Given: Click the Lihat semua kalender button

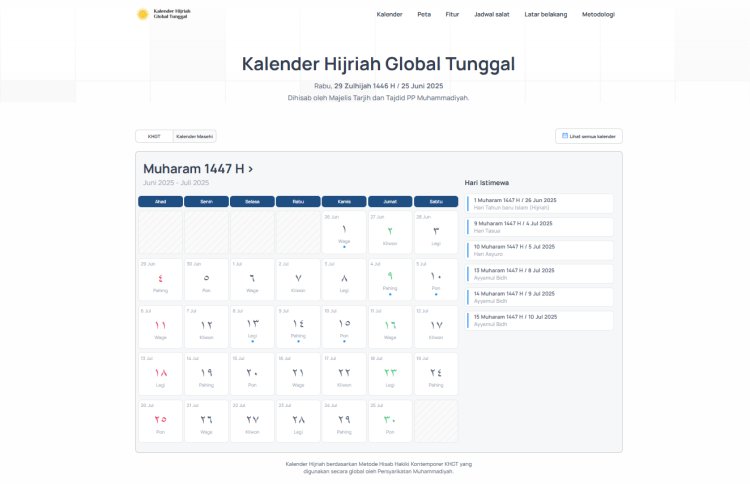Looking at the screenshot, I should tap(589, 136).
